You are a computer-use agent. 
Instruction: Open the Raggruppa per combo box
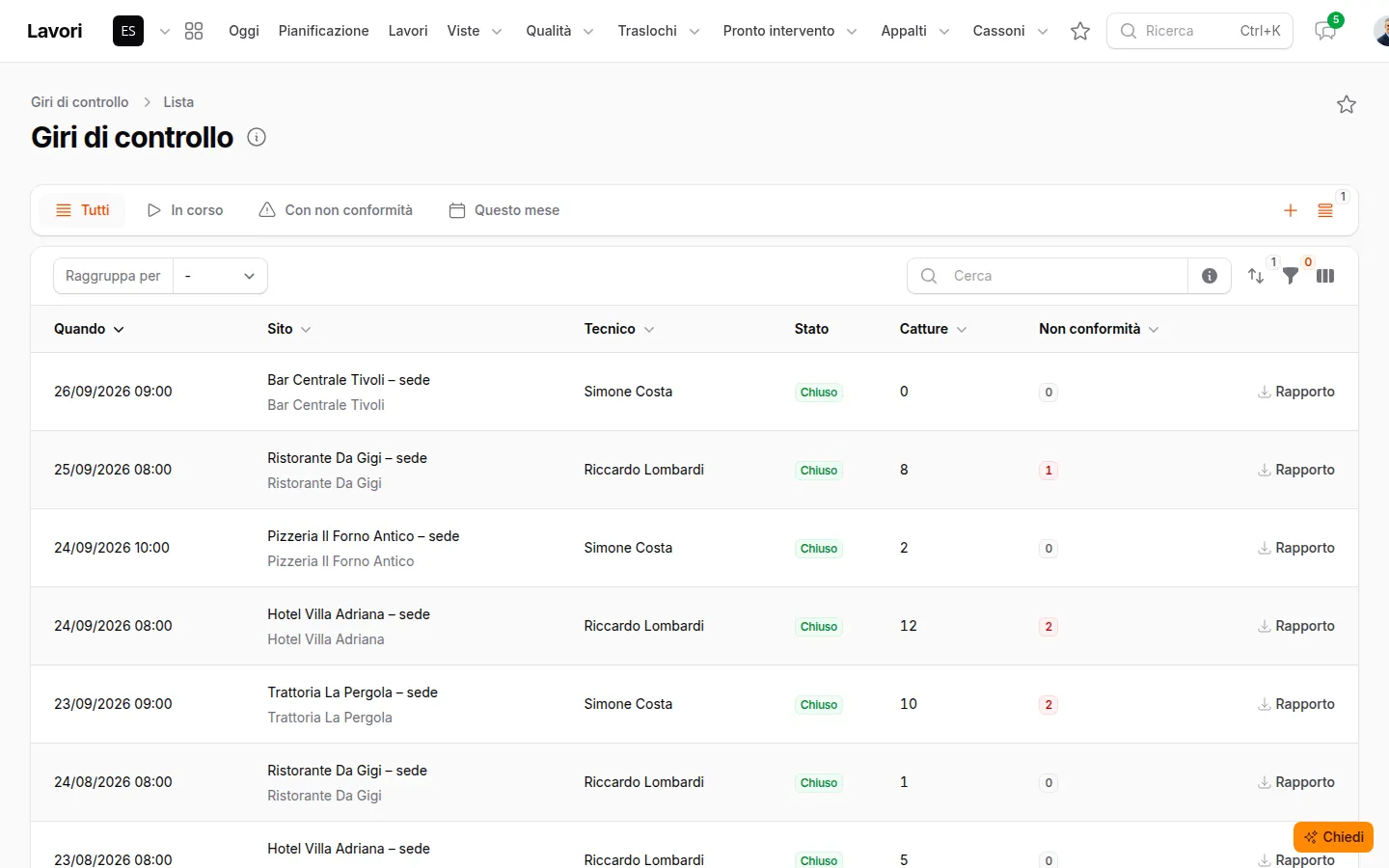click(x=220, y=276)
